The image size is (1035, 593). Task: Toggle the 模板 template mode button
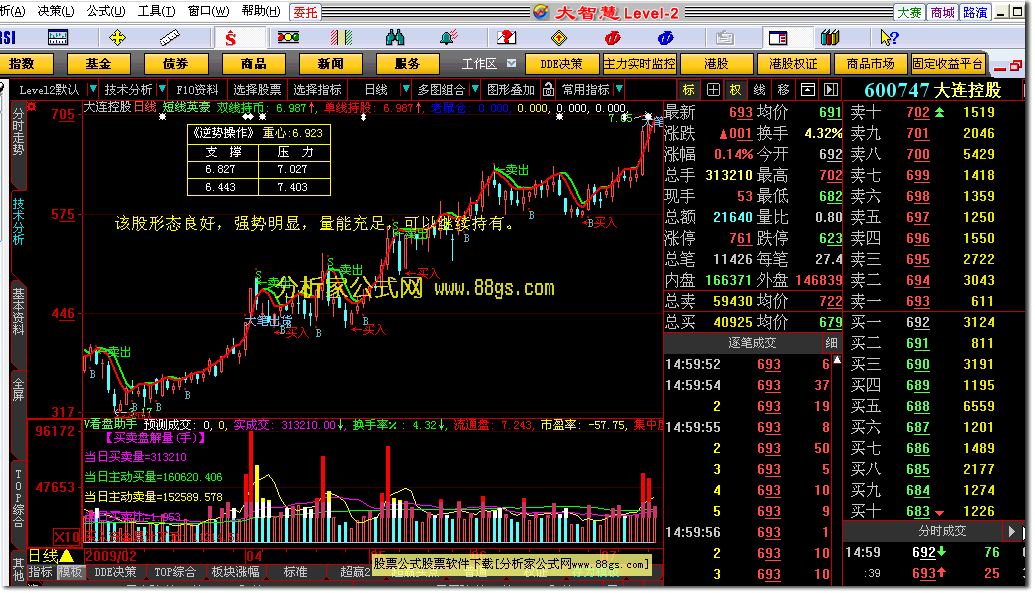[71, 572]
